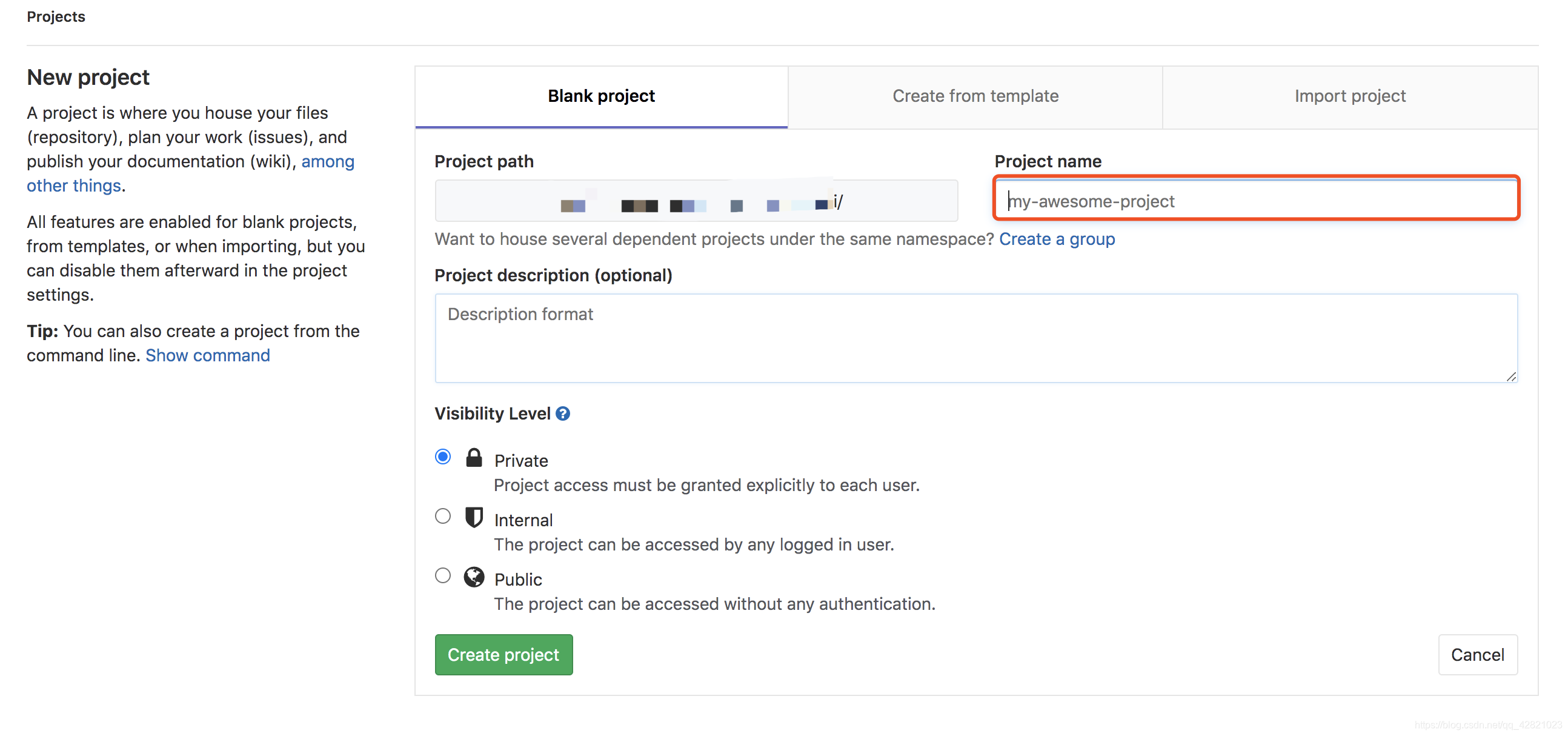Screen dimensions: 1568x736
Task: Click the Show command link
Action: (208, 355)
